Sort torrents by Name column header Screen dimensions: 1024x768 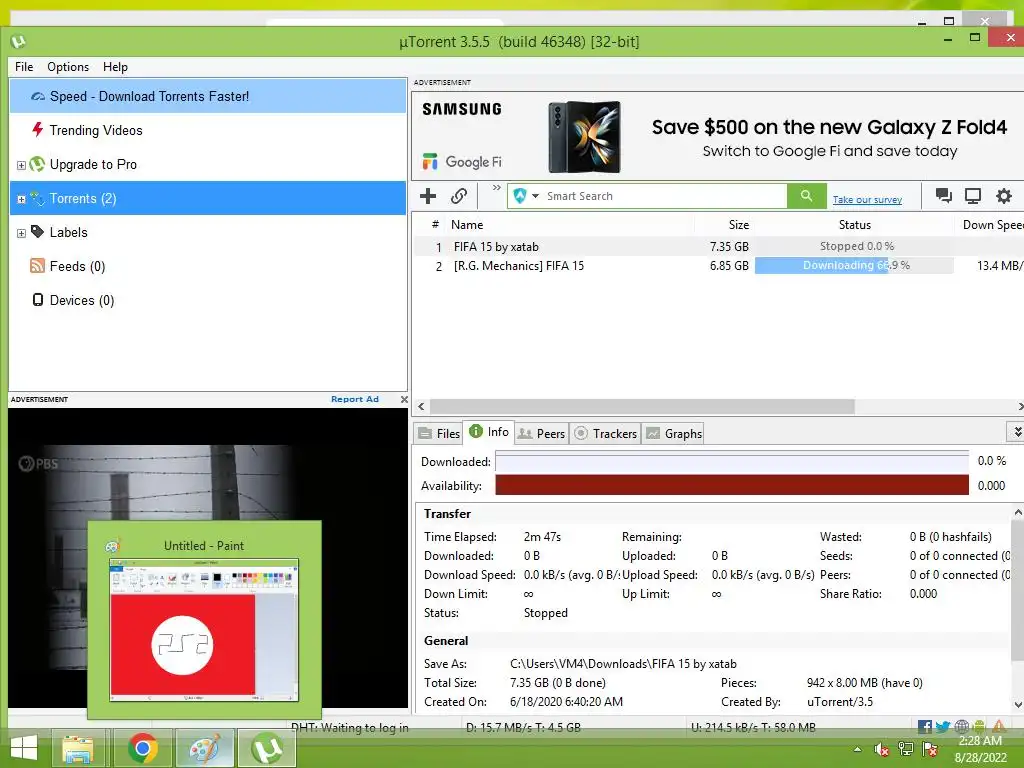569,225
